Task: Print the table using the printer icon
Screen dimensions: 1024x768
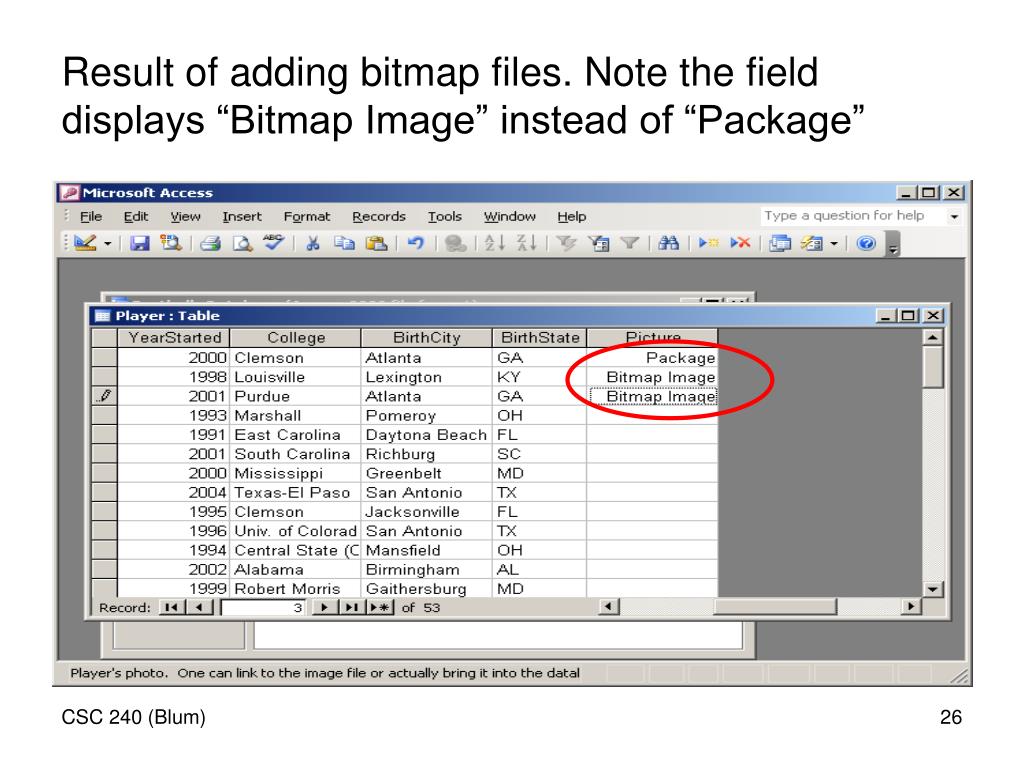Action: coord(210,244)
